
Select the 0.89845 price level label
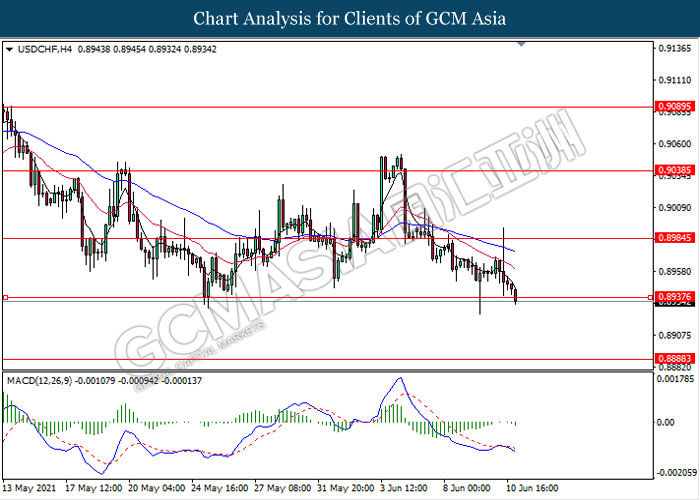[x=675, y=238]
